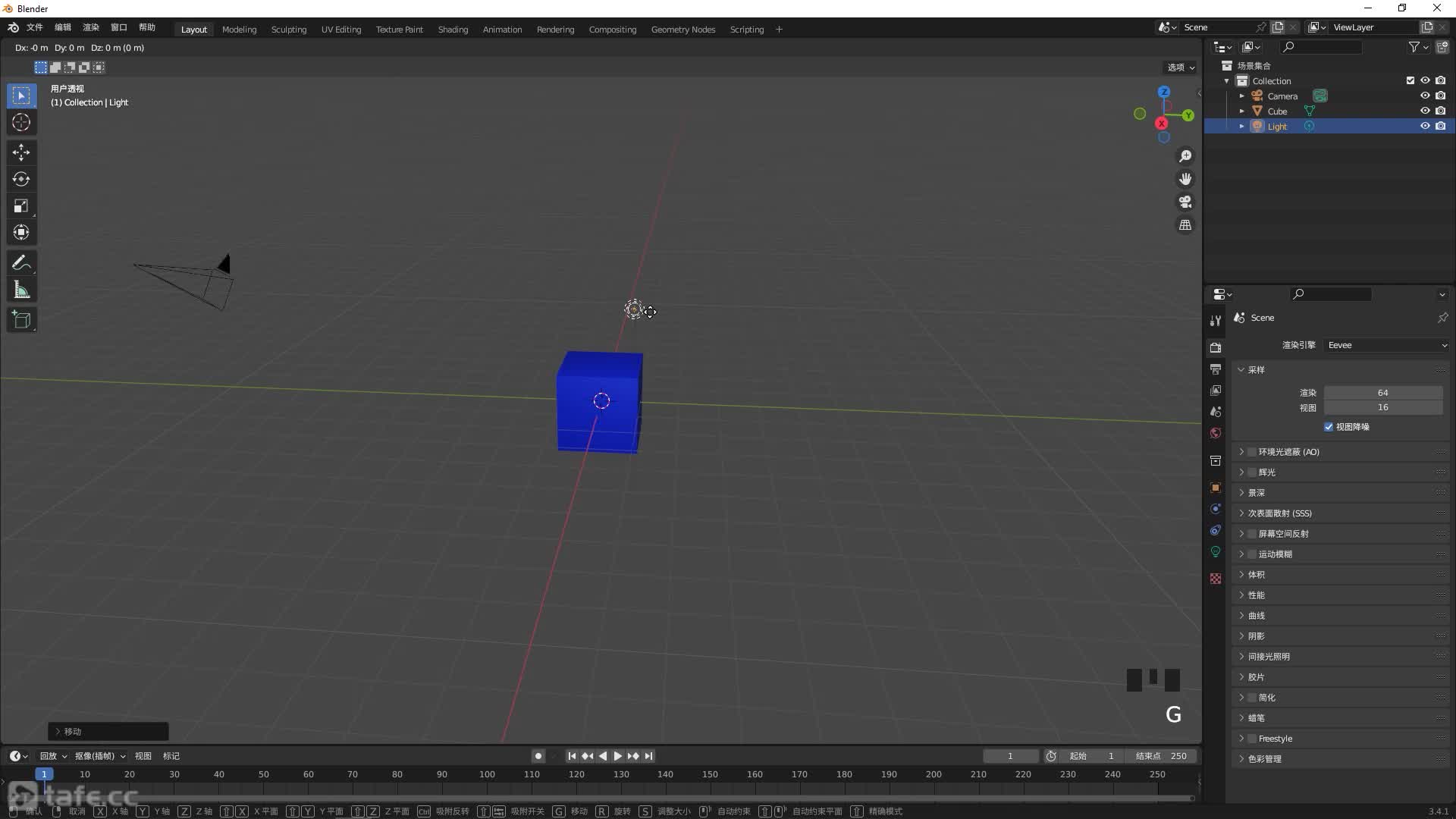Select the Add Cube tool icon
The image size is (1456, 819).
point(22,319)
